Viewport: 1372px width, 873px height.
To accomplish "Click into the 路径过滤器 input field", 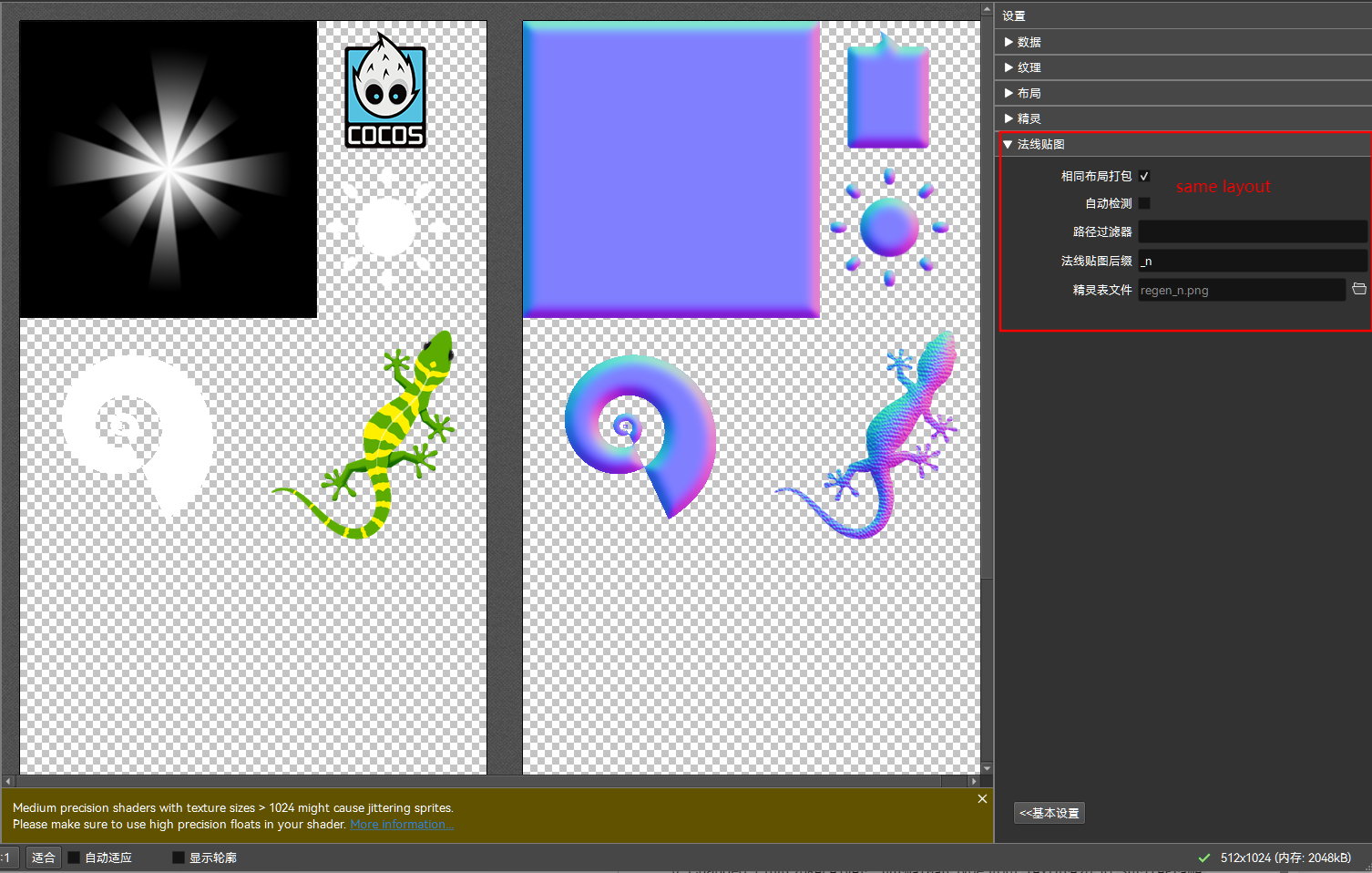I will 1253,231.
